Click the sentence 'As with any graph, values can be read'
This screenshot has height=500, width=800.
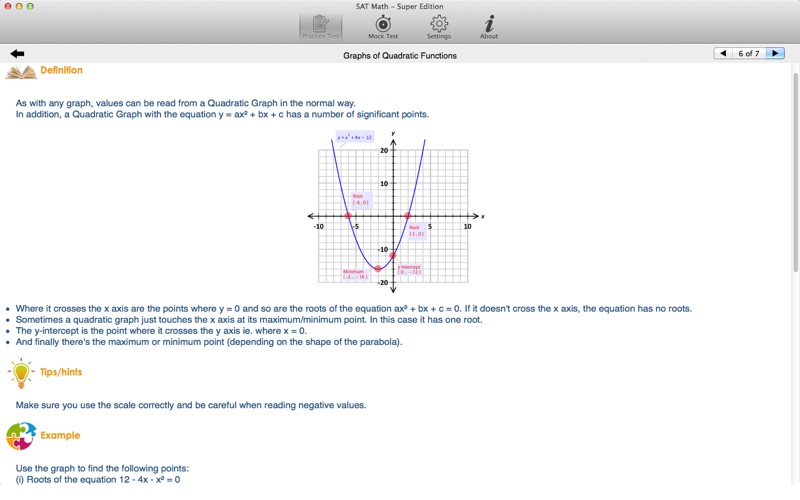click(186, 103)
